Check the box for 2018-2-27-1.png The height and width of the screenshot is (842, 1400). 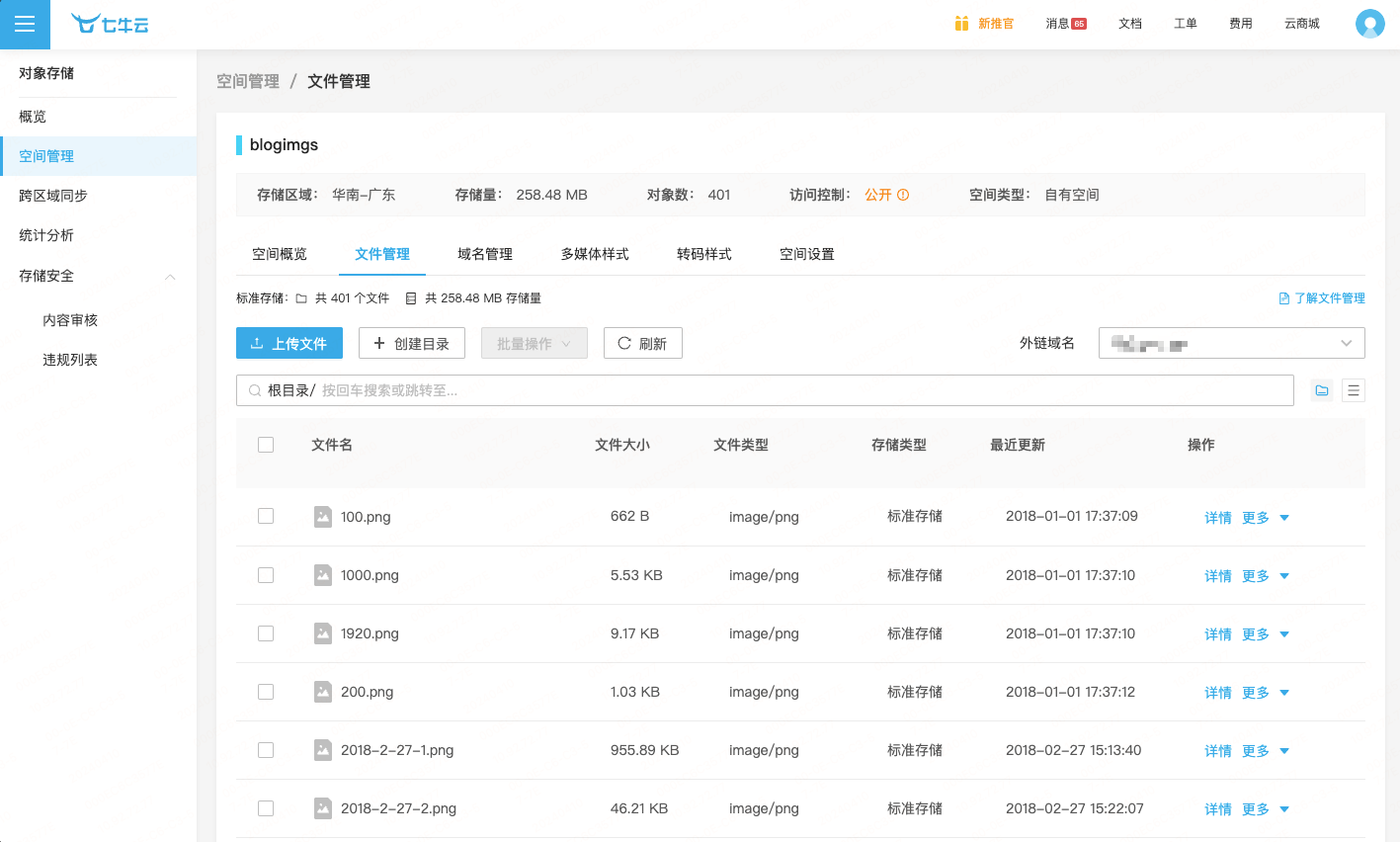(x=266, y=749)
